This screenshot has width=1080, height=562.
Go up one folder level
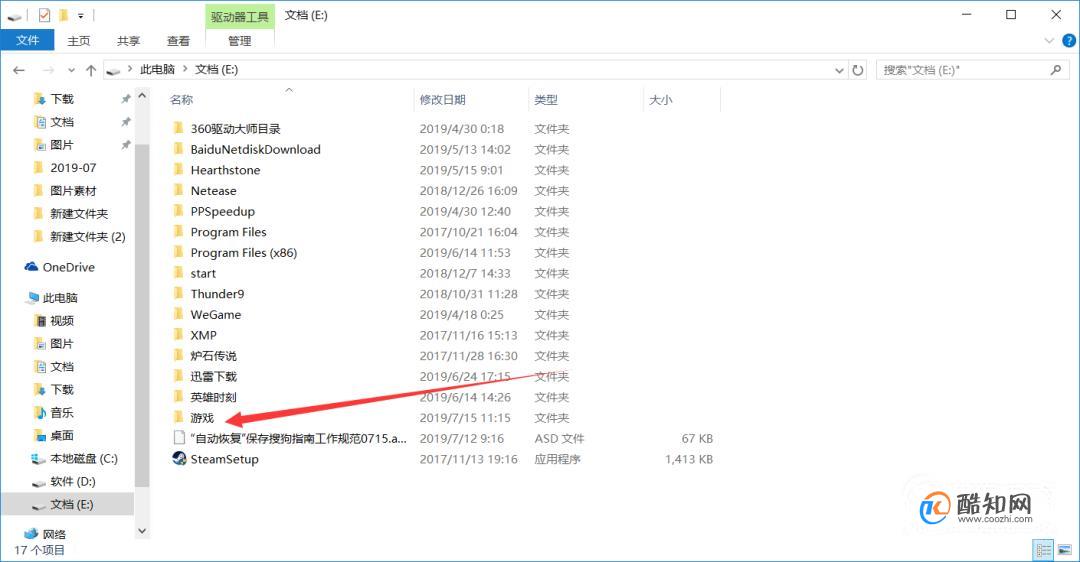coord(91,70)
